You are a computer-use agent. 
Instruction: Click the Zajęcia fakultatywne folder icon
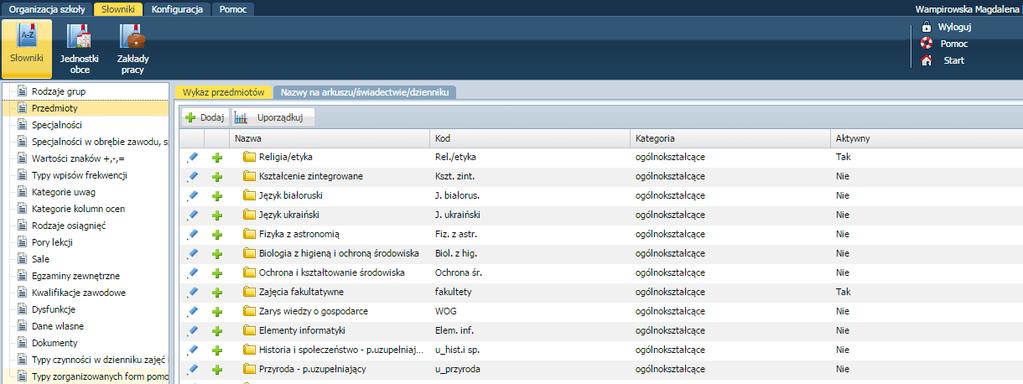coord(249,292)
